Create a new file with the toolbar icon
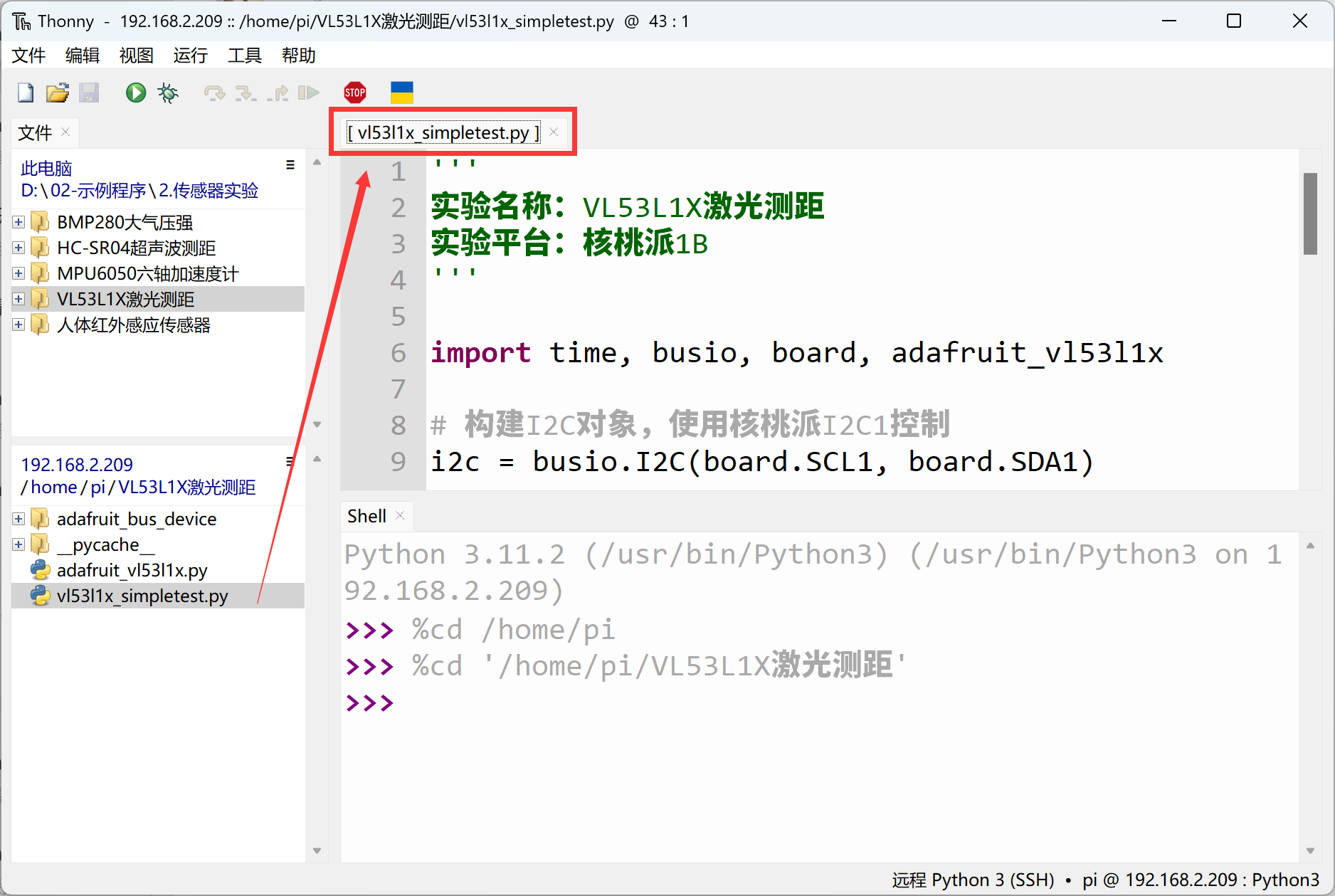Screen dimensions: 1335x896 point(26,93)
